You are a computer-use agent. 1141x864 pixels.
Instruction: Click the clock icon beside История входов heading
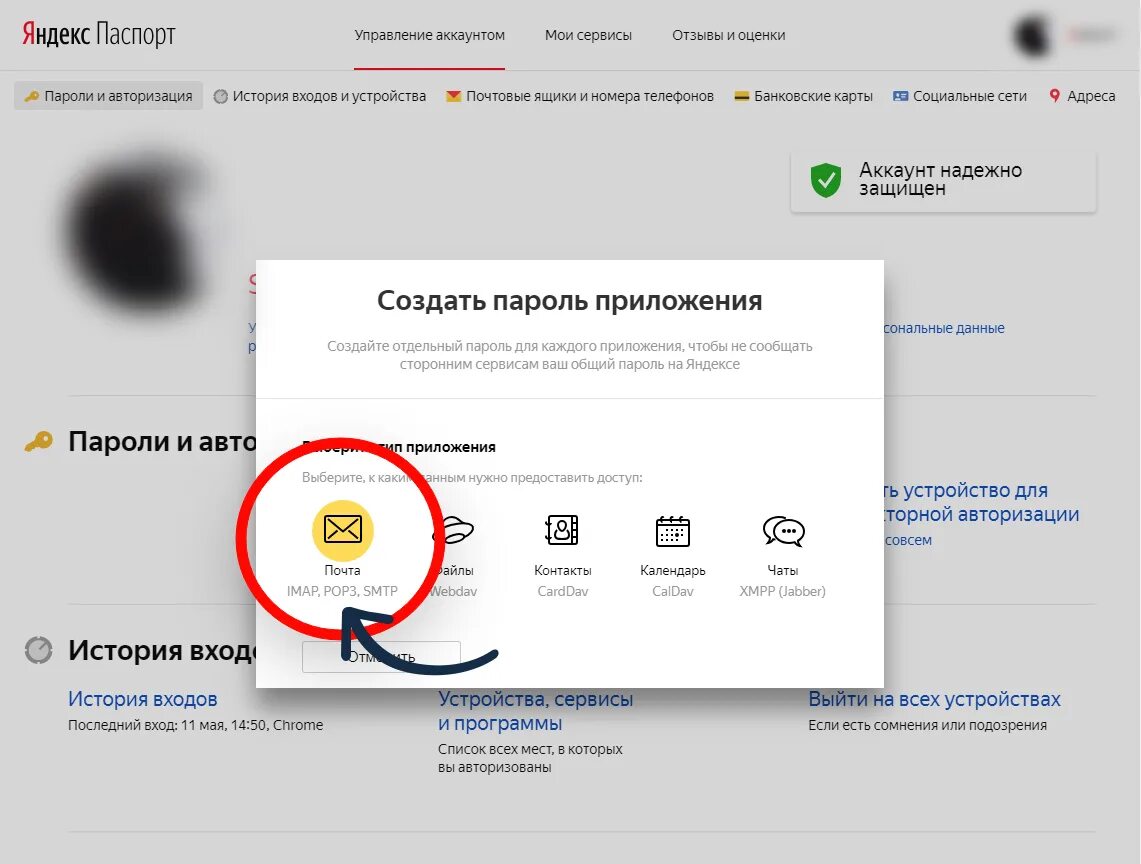coord(39,650)
